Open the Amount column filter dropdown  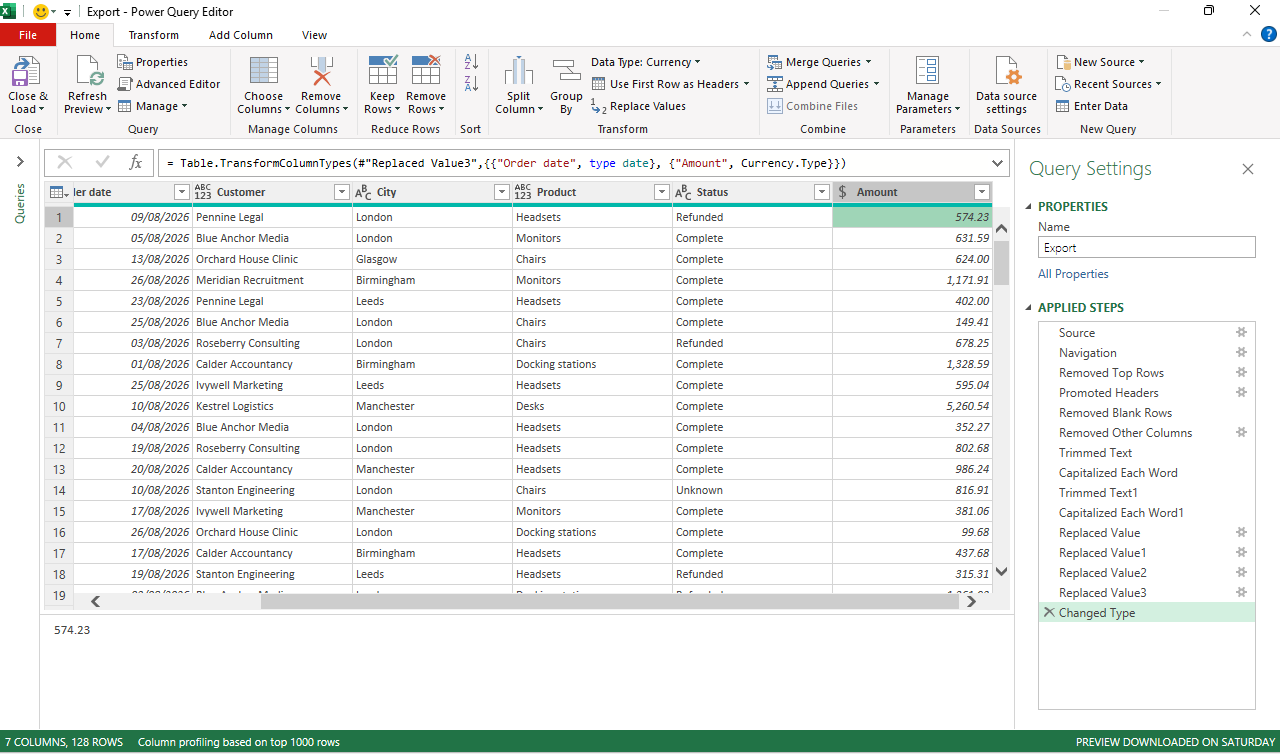click(x=982, y=192)
